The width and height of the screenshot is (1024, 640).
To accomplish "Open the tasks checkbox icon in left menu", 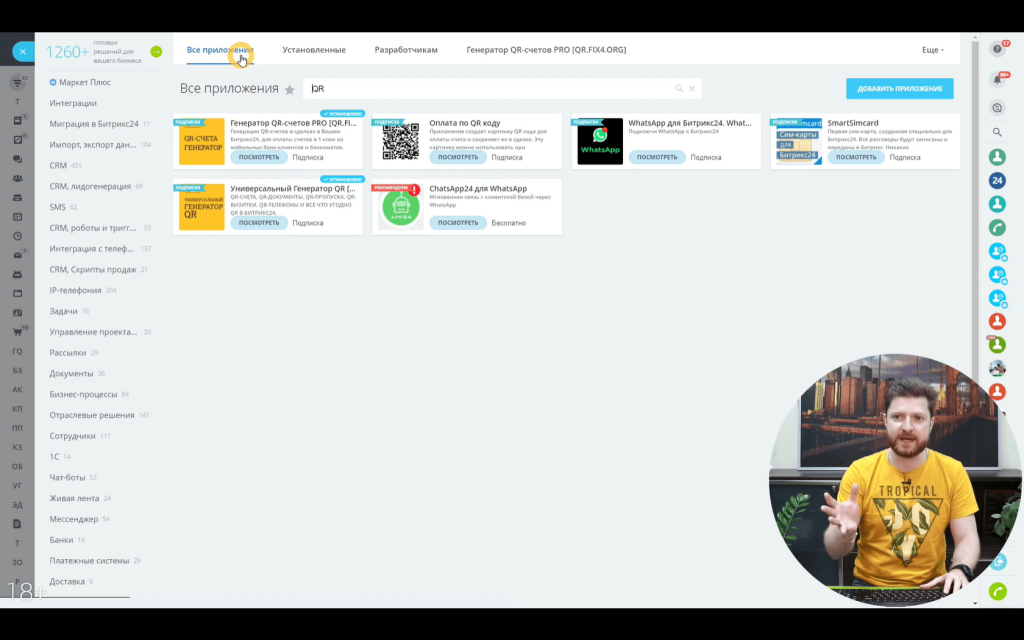I will pos(18,140).
